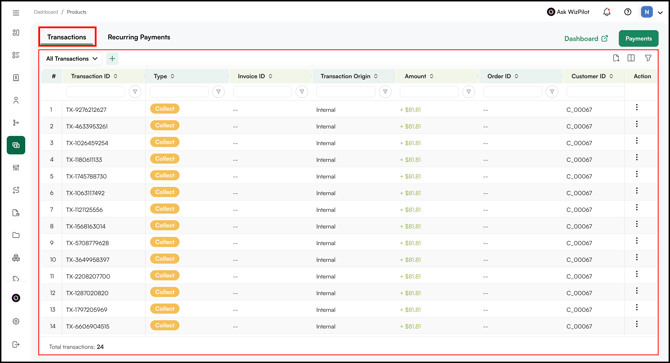The width and height of the screenshot is (670, 363).
Task: Open the column layout icon above table
Action: [631, 58]
